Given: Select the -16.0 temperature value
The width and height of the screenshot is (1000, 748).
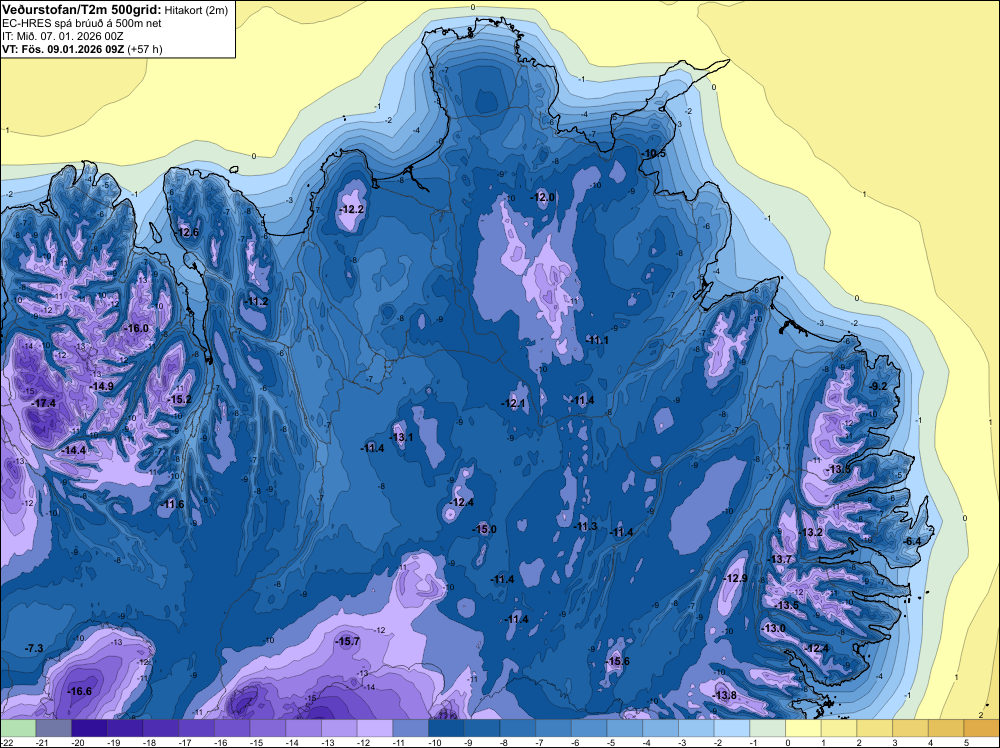Looking at the screenshot, I should [x=136, y=328].
